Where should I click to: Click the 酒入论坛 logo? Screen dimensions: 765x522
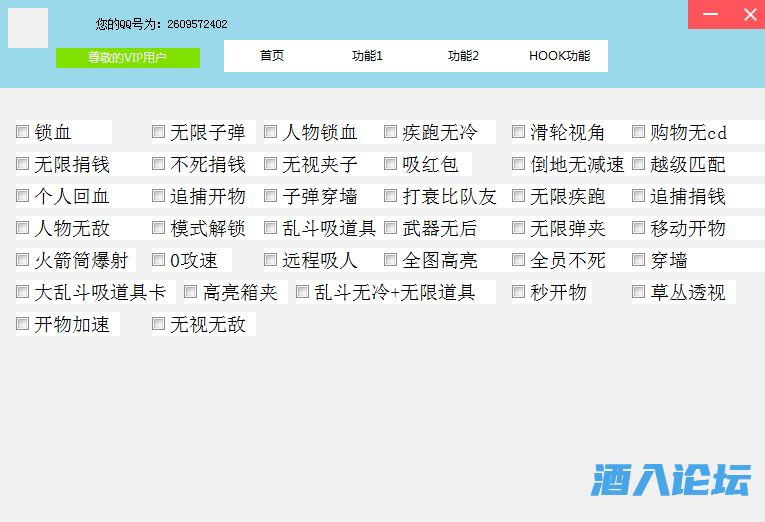point(670,481)
